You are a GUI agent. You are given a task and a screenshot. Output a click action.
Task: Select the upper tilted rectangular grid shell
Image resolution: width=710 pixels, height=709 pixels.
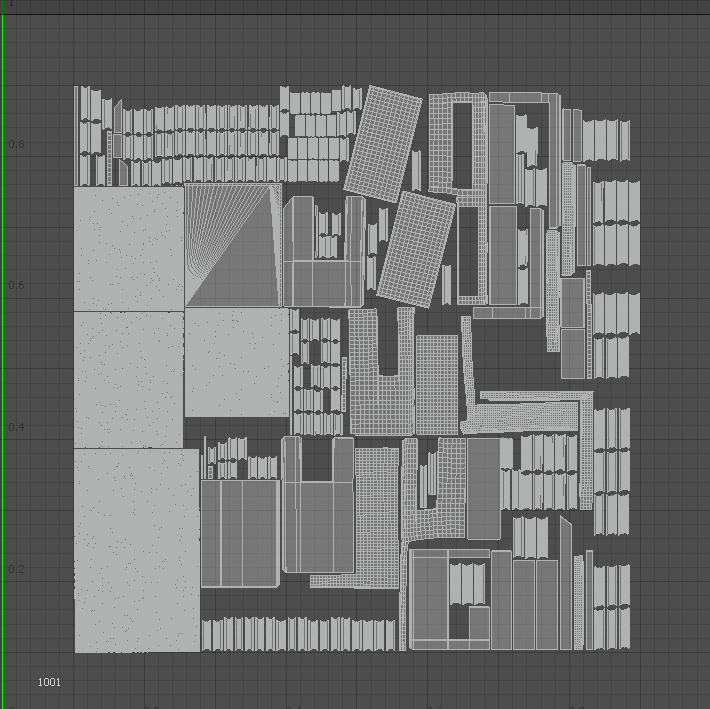point(382,140)
